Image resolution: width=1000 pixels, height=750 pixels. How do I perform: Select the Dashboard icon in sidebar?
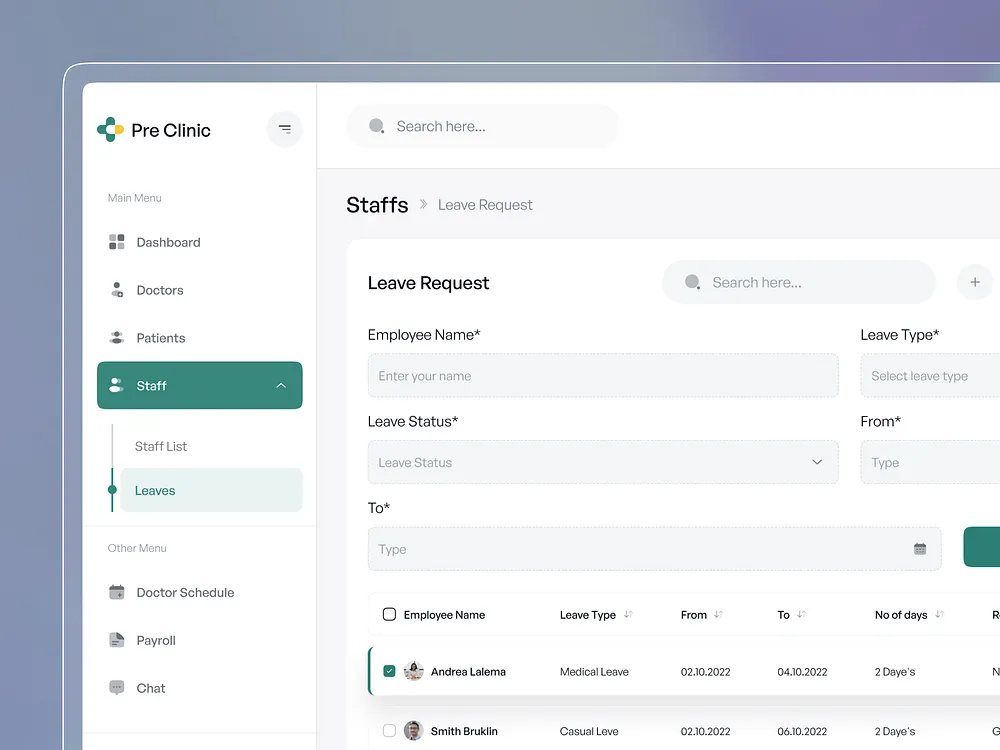(116, 242)
